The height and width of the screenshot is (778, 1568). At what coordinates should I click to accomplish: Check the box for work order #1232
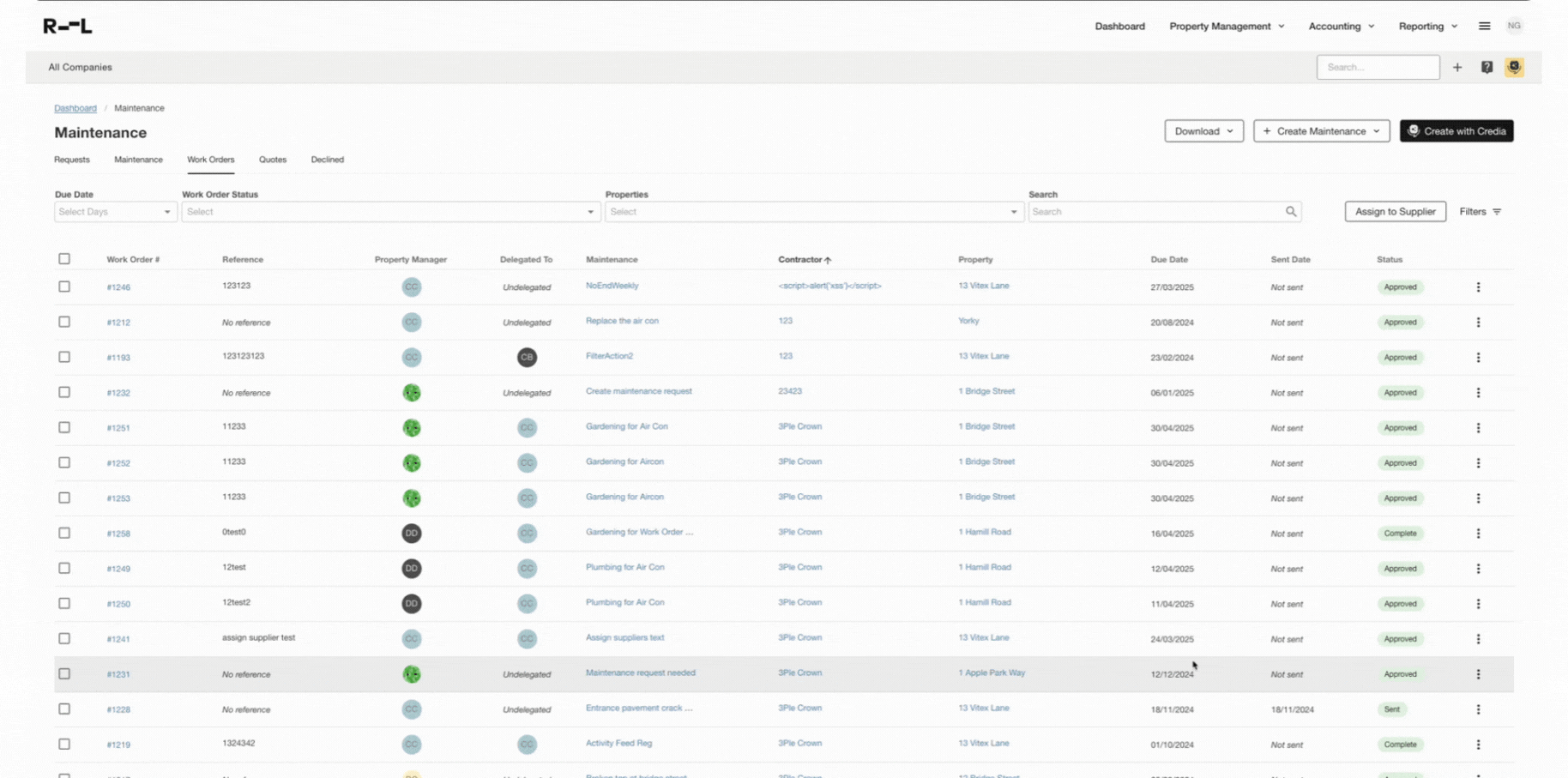64,392
